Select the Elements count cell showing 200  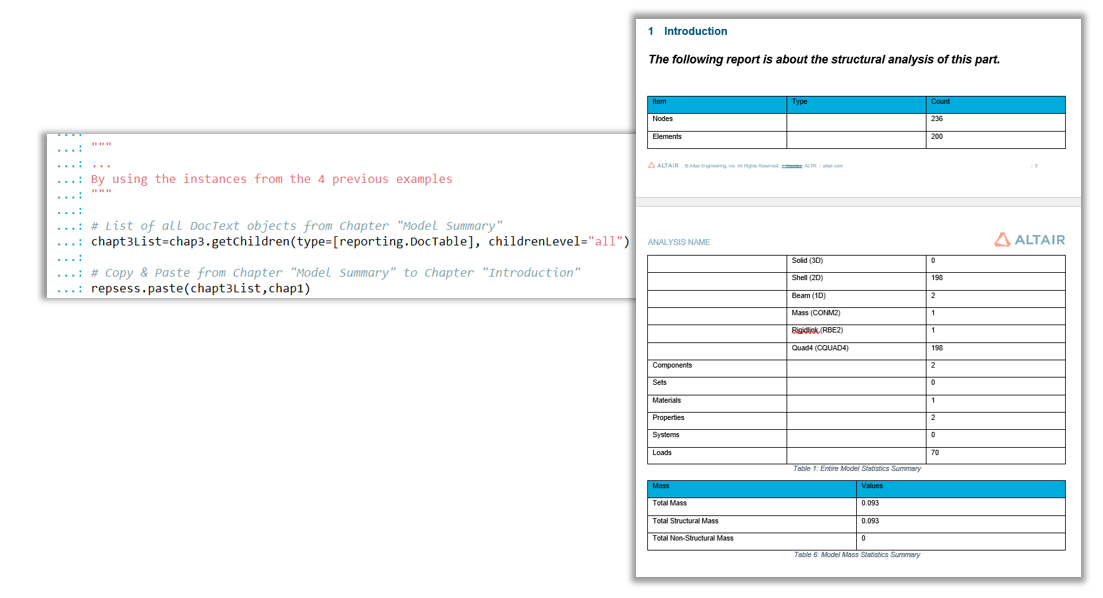pyautogui.click(x=937, y=137)
